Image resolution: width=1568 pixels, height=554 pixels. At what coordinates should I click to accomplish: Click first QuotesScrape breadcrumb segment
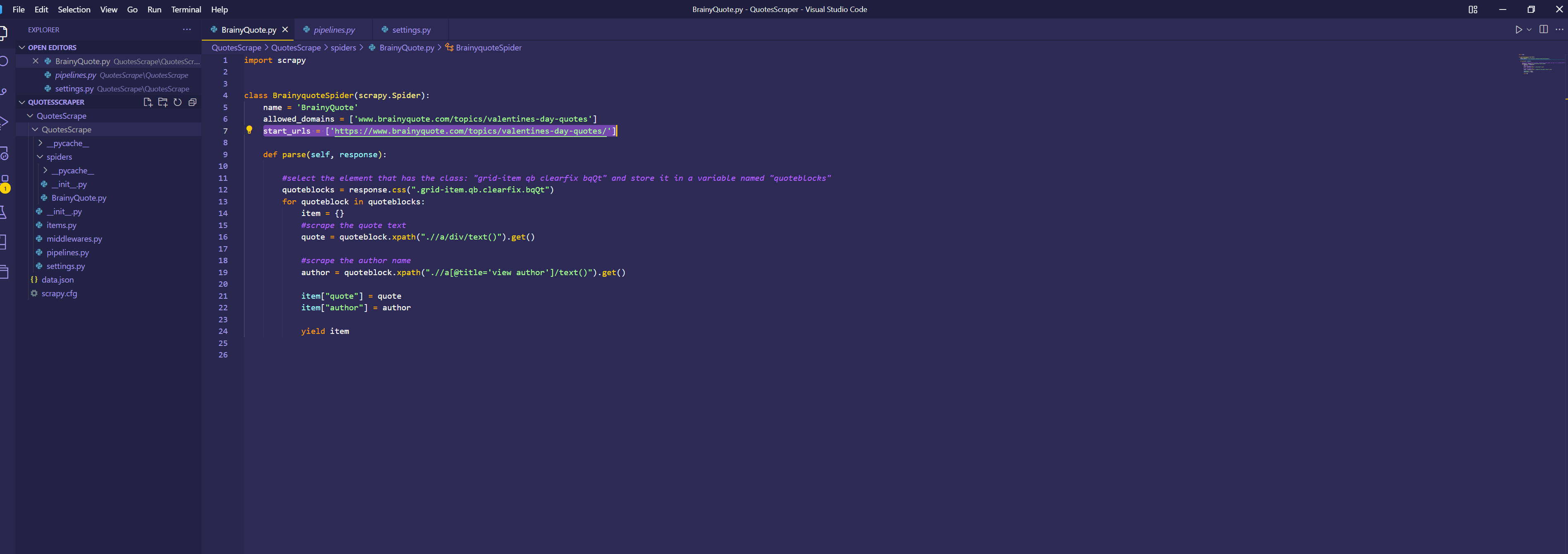click(x=236, y=48)
